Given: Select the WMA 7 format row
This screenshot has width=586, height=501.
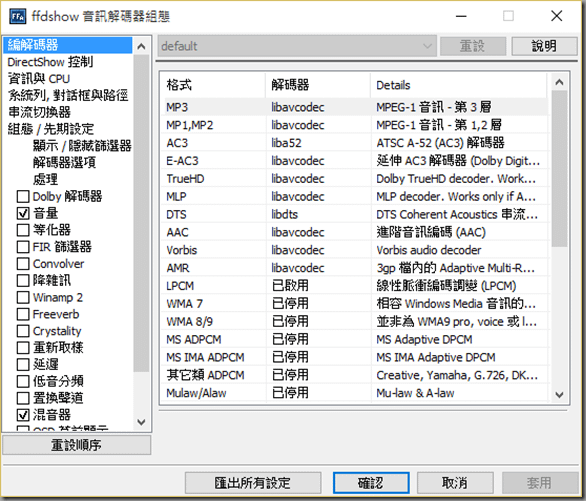Looking at the screenshot, I should [355, 304].
